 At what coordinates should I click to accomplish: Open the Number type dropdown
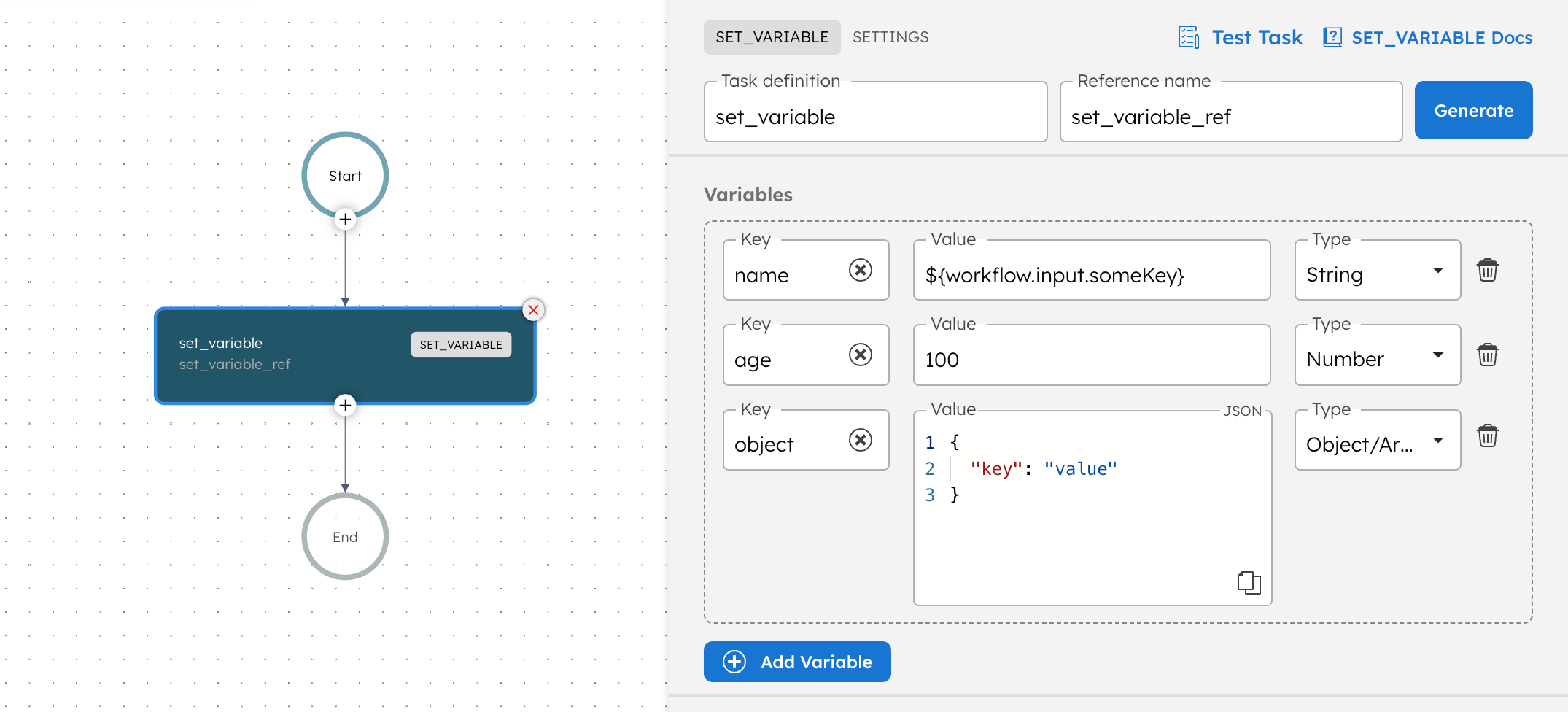point(1378,355)
